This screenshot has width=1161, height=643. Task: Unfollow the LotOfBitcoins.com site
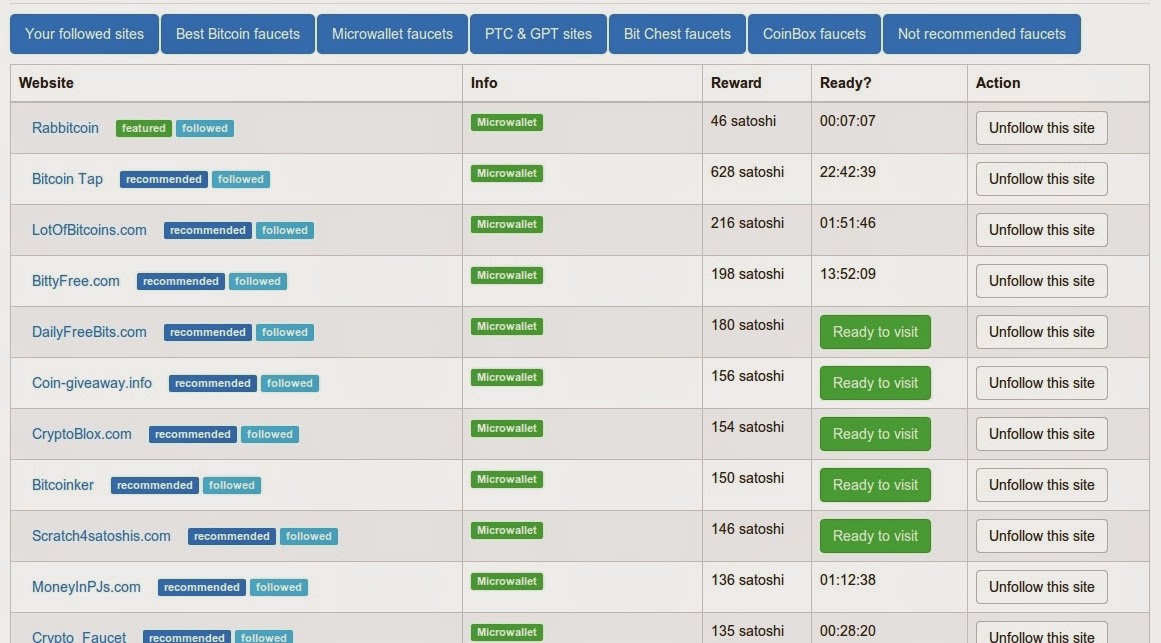pyautogui.click(x=1042, y=230)
